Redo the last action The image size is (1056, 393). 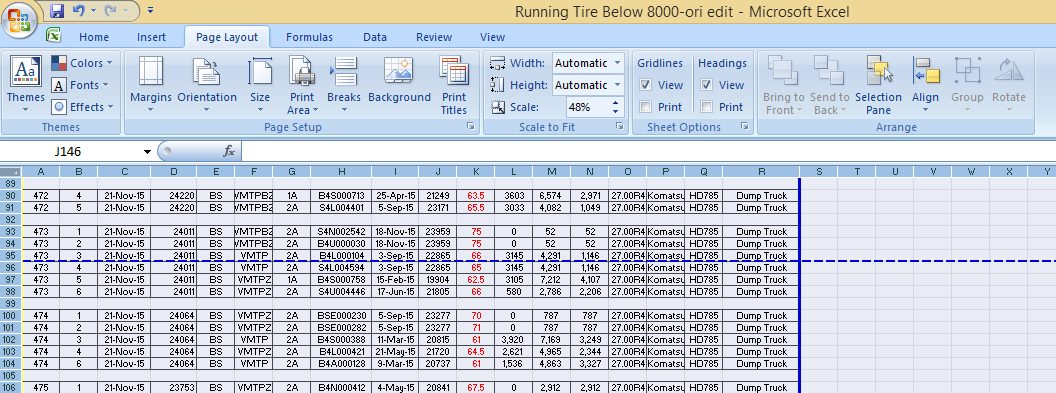point(111,11)
